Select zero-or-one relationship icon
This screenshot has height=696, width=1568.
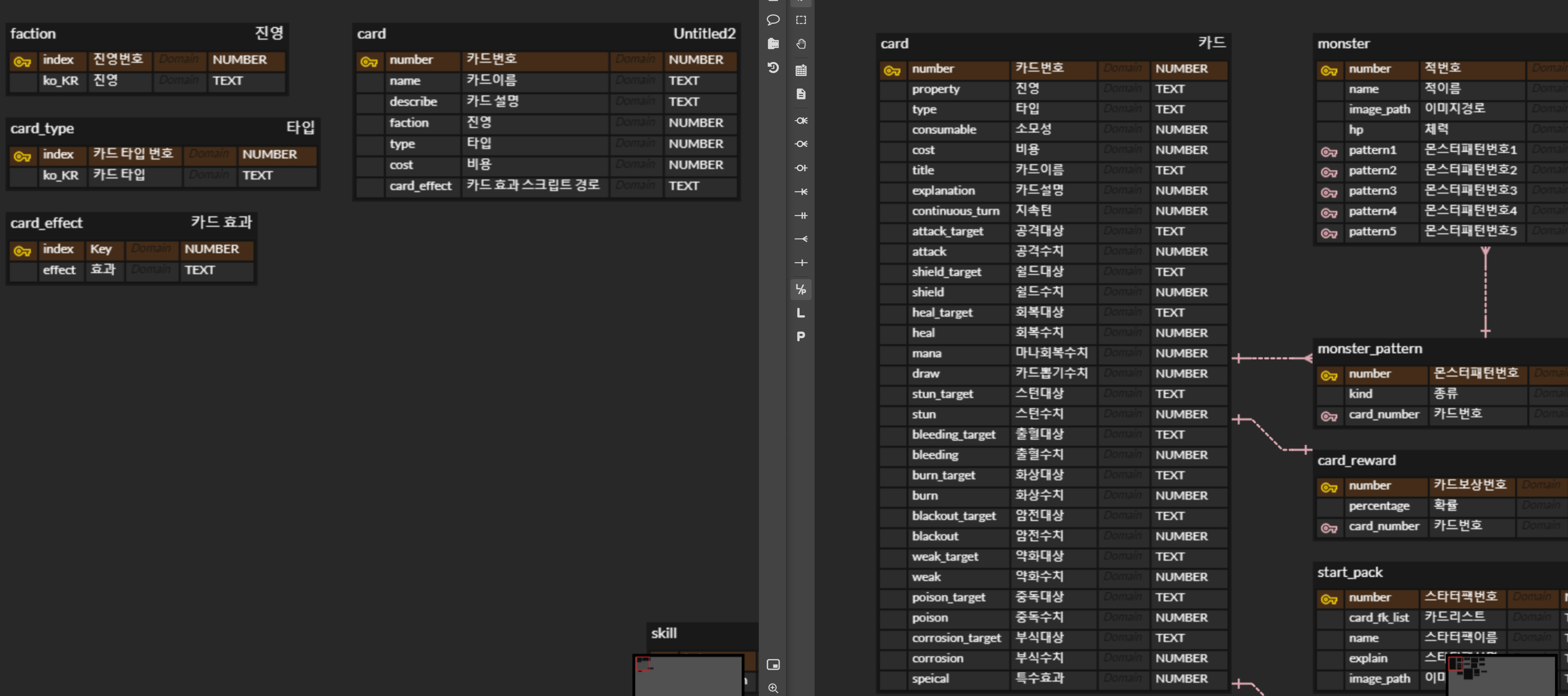pos(801,168)
